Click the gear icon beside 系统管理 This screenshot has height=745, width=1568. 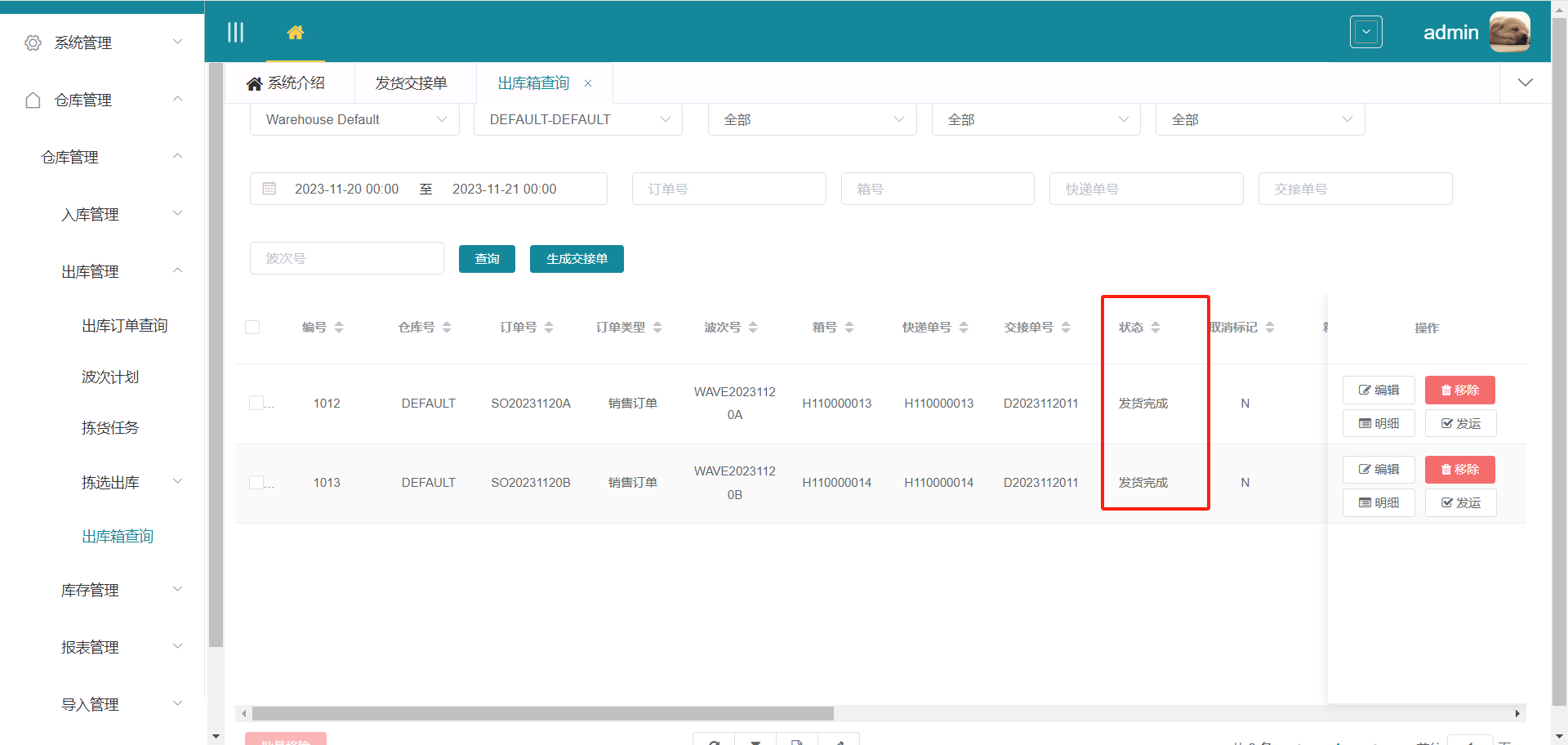coord(33,42)
